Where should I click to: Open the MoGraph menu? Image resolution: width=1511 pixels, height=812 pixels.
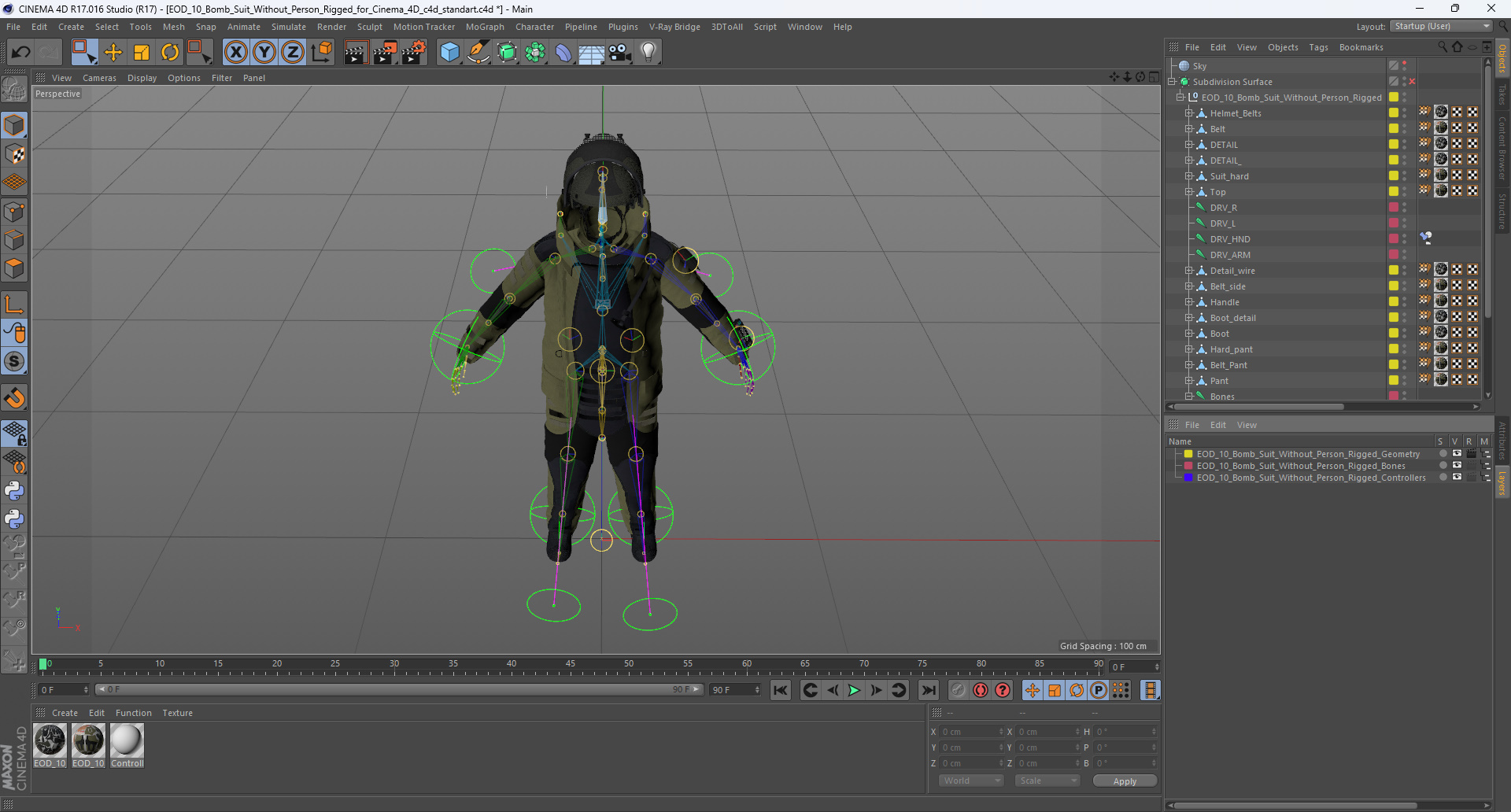[x=485, y=27]
